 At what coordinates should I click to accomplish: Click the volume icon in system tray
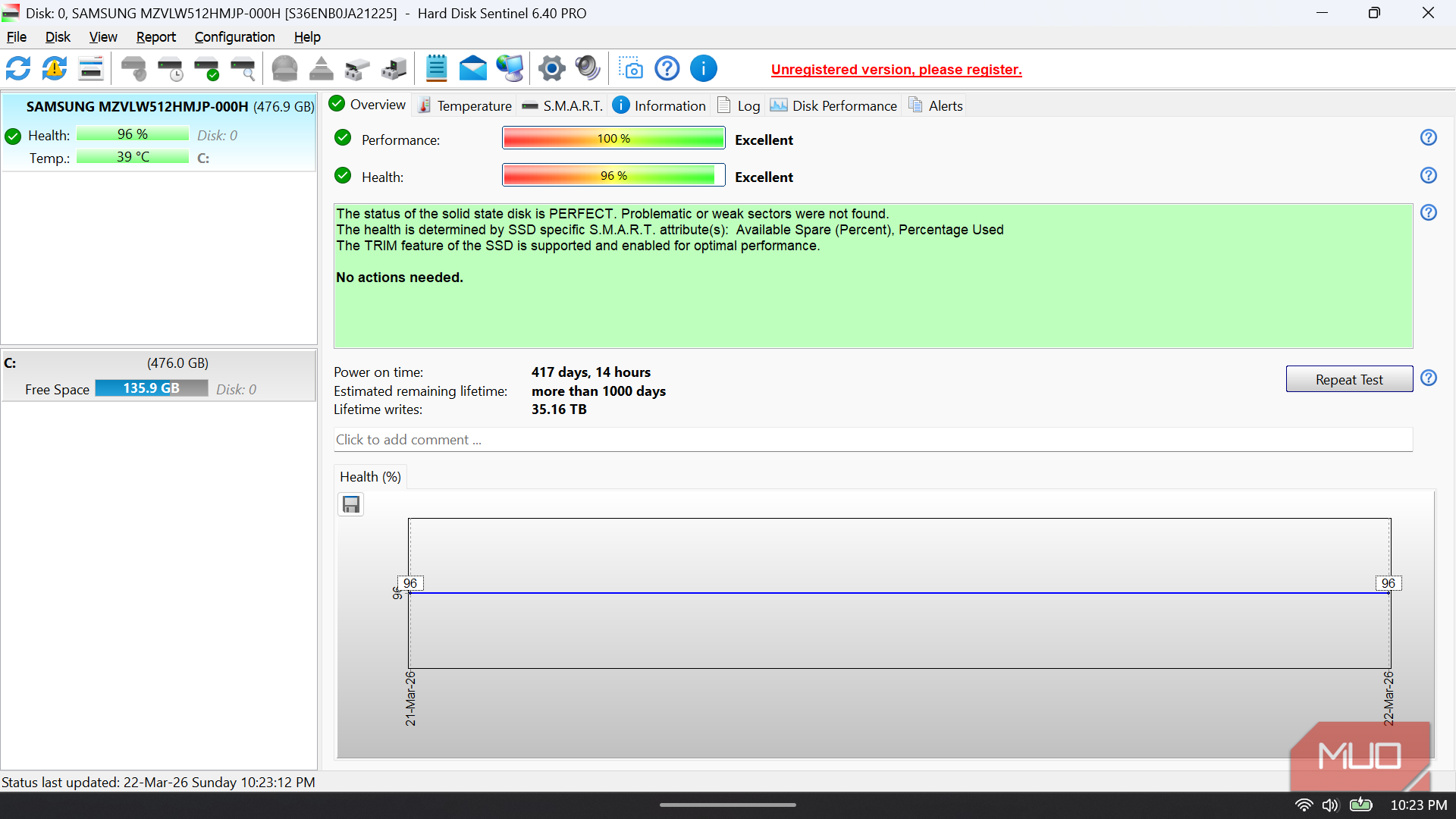1330,805
